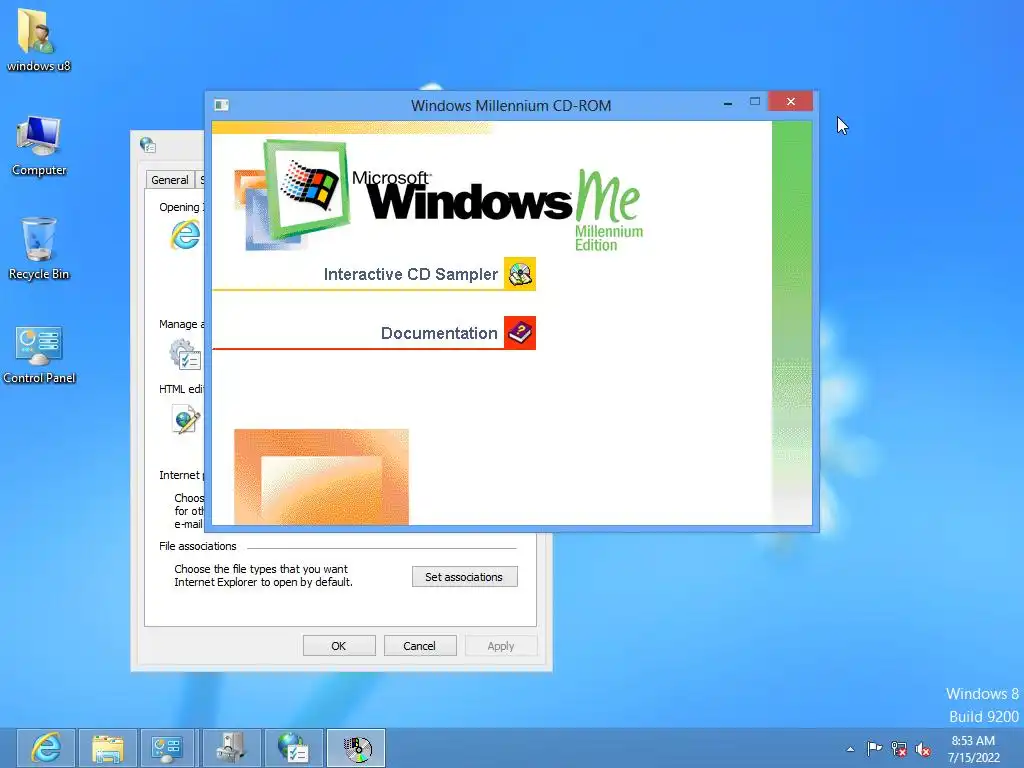Open Control Panel taskbar button

167,748
